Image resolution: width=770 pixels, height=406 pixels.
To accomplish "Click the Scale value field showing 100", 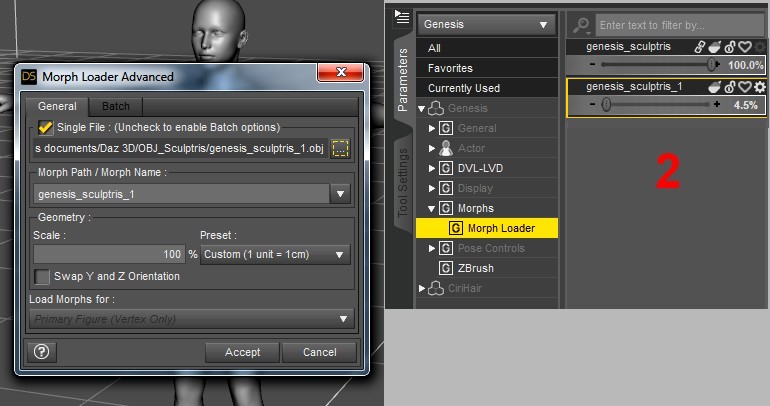I will [109, 254].
